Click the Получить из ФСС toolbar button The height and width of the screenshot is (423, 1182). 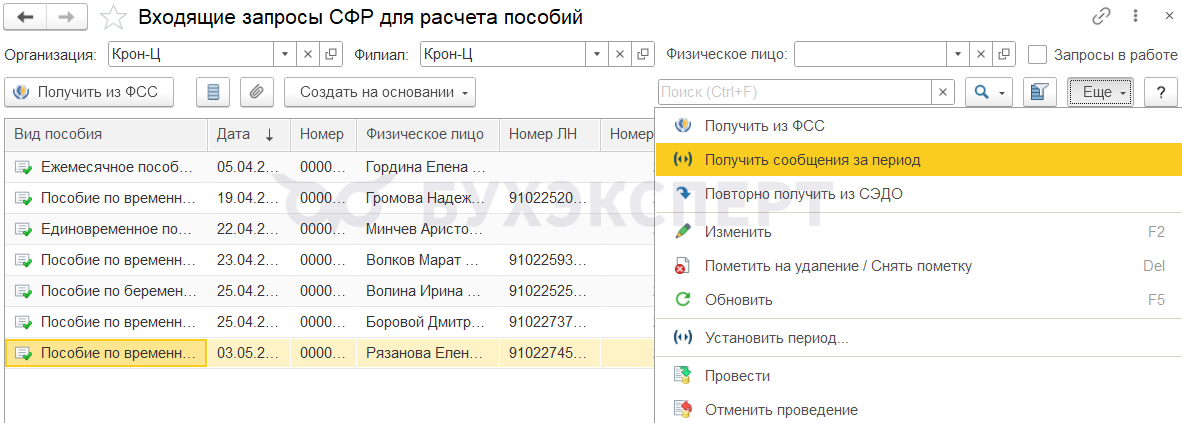tap(89, 92)
